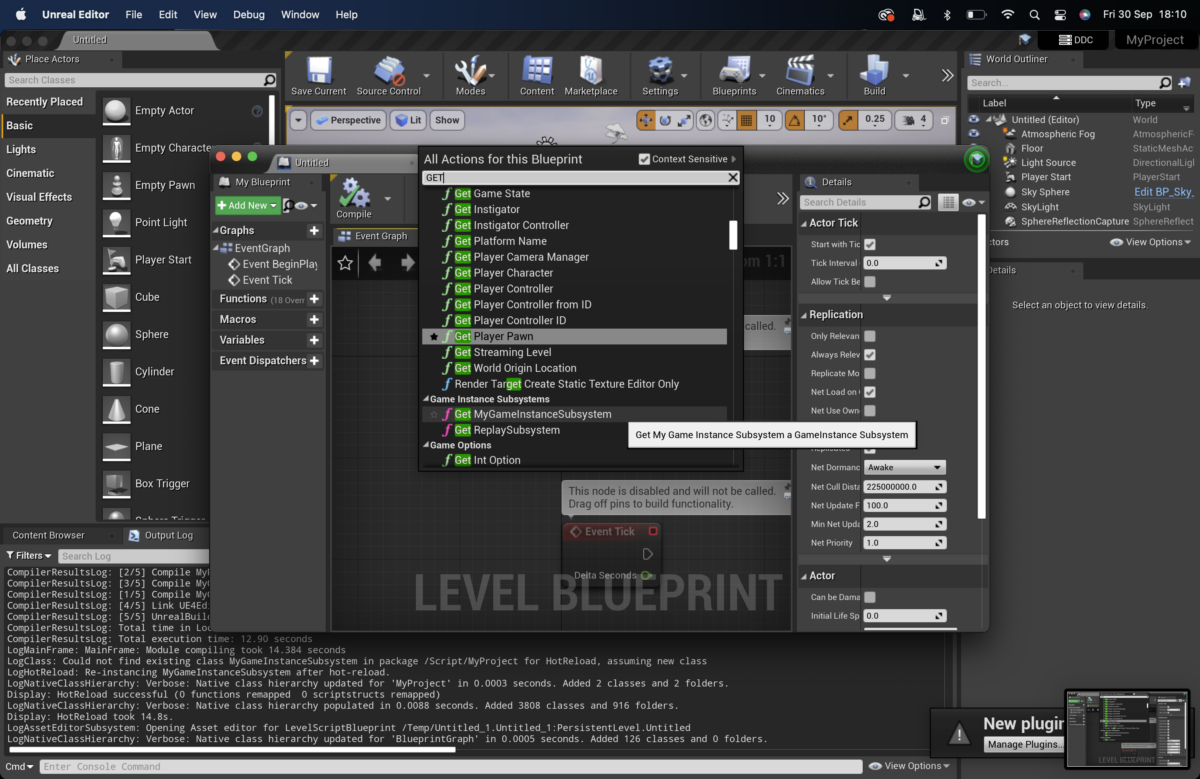
Task: Open View Options in World Outliner
Action: coord(1151,242)
